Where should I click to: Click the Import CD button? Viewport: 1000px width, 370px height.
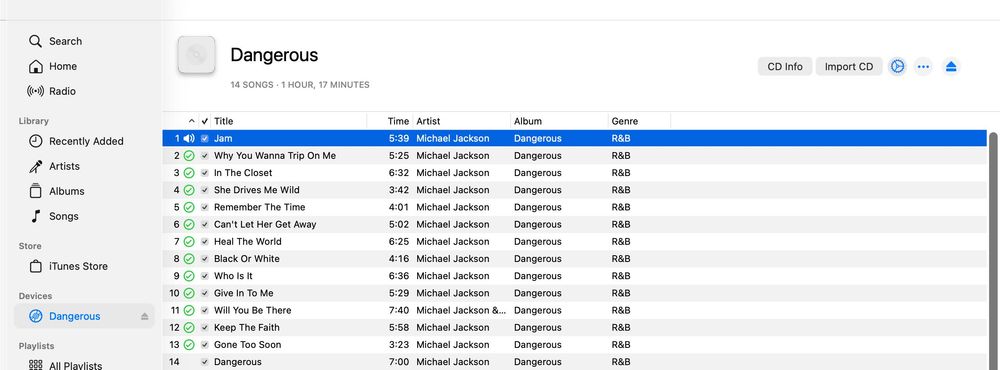coord(848,66)
